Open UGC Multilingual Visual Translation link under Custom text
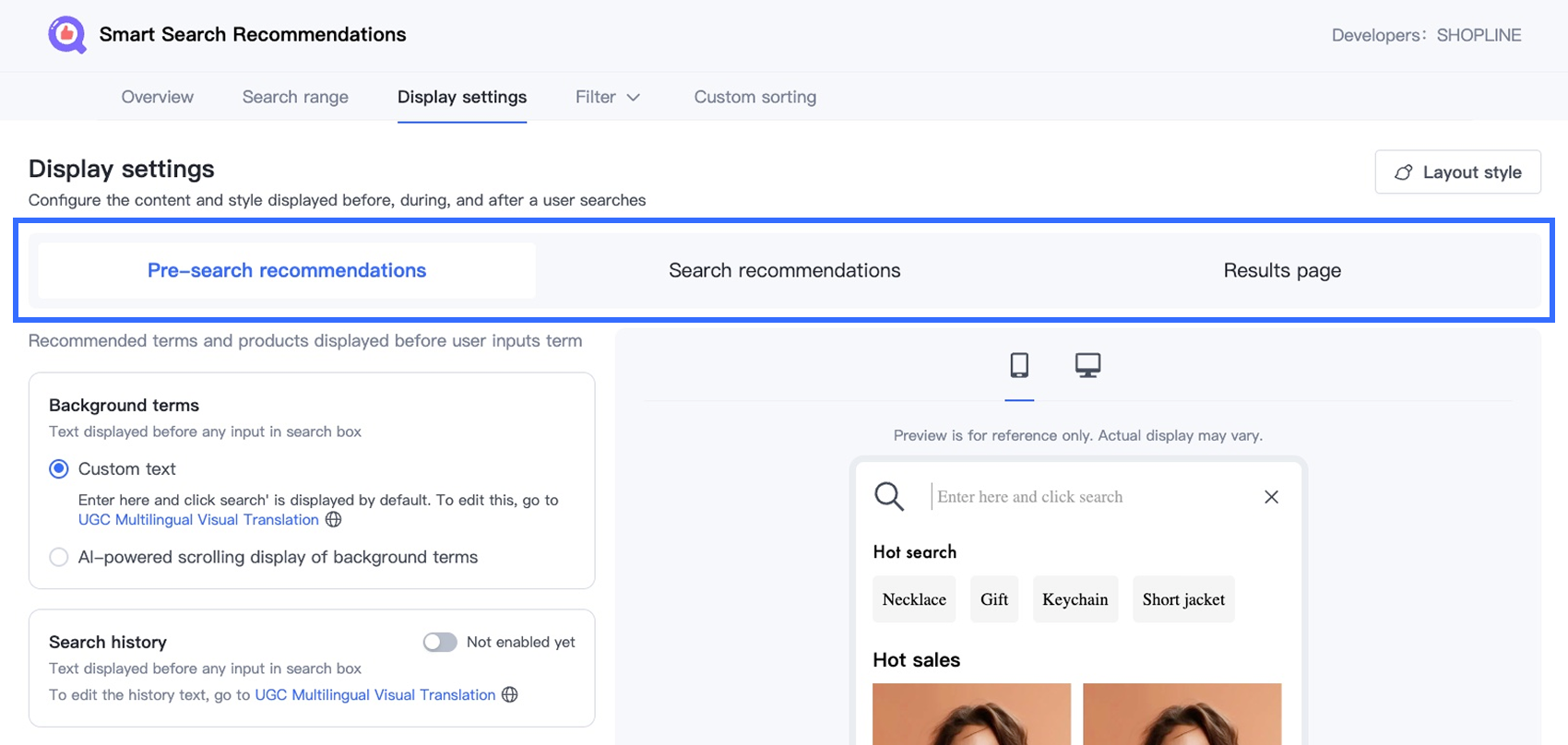Screen dimensions: 1568x745 [x=198, y=519]
